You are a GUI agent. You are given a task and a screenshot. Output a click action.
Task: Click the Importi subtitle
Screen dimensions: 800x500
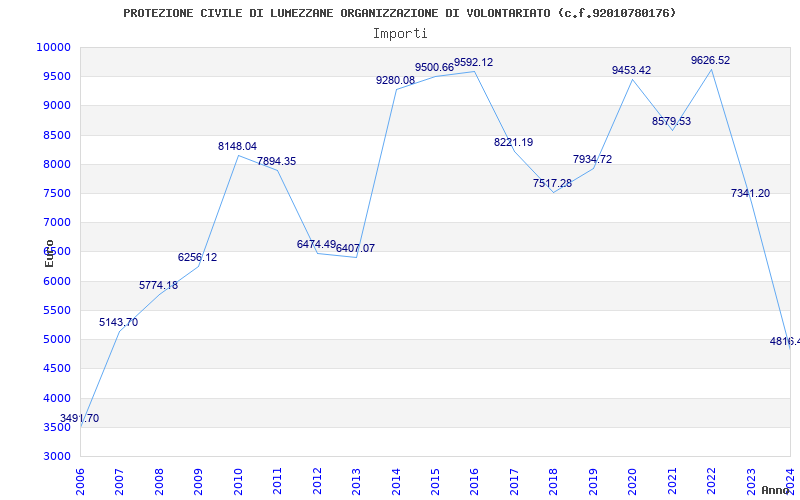coord(400,34)
